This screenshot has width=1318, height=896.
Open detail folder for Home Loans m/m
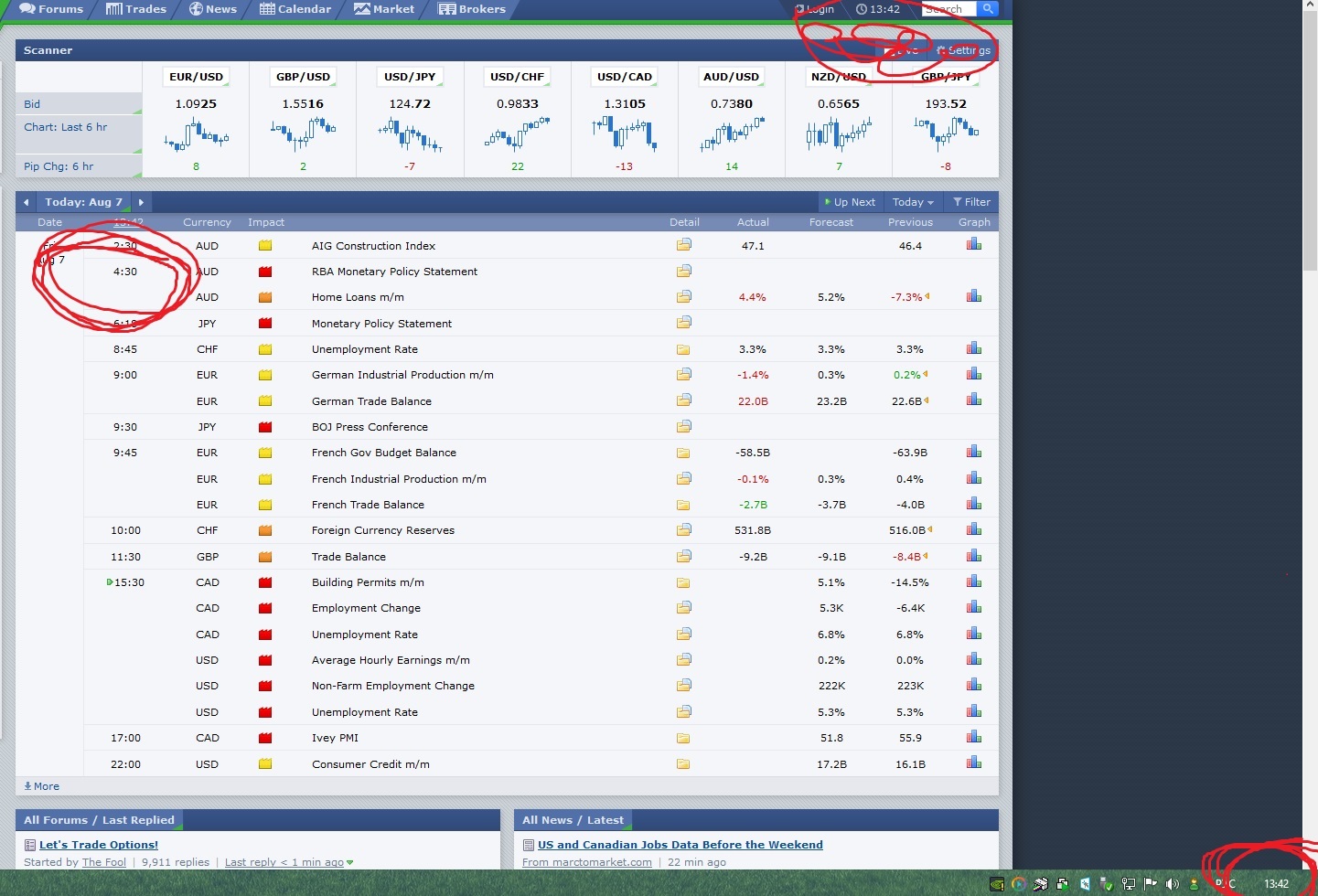click(683, 296)
